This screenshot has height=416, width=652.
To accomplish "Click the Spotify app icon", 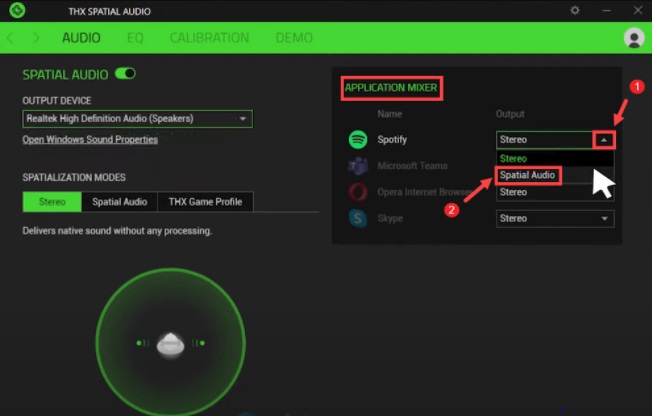I will [358, 139].
